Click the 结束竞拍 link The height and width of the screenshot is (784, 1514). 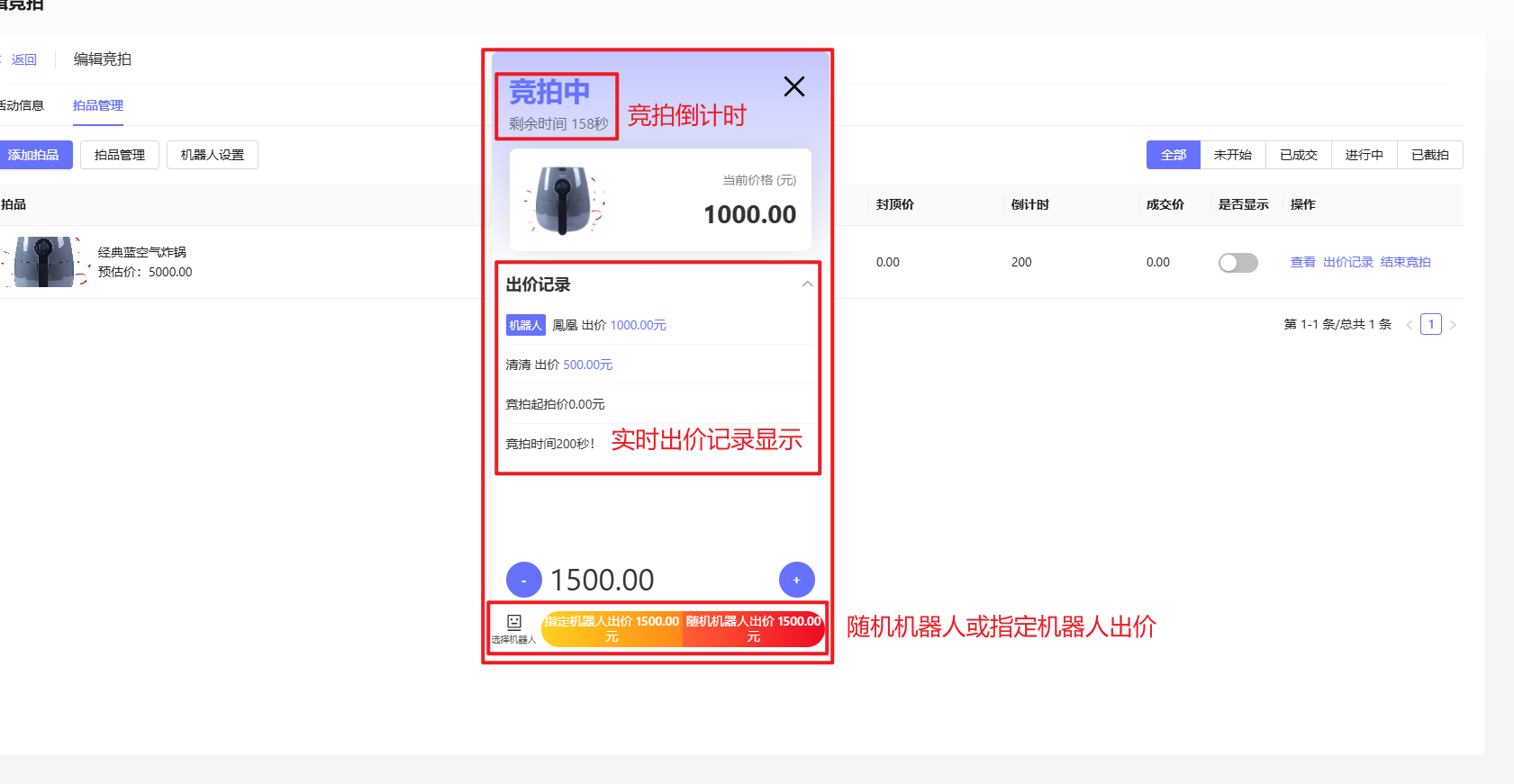click(x=1405, y=262)
